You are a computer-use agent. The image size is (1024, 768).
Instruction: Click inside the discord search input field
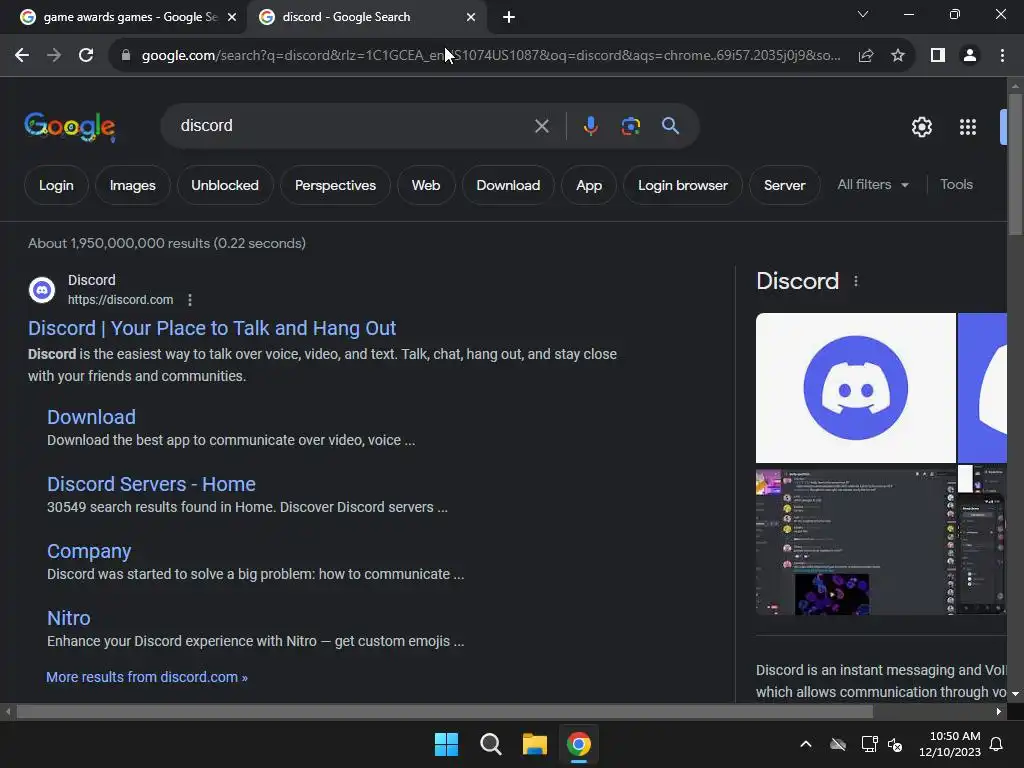click(x=353, y=125)
